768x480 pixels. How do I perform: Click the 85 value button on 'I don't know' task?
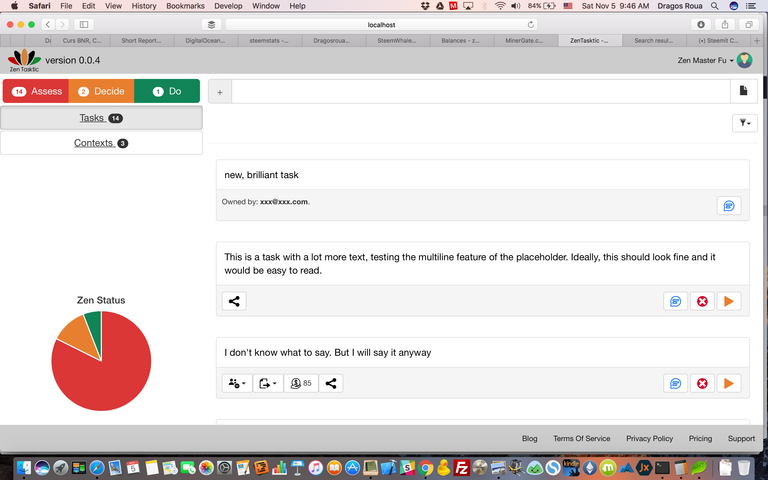[301, 383]
